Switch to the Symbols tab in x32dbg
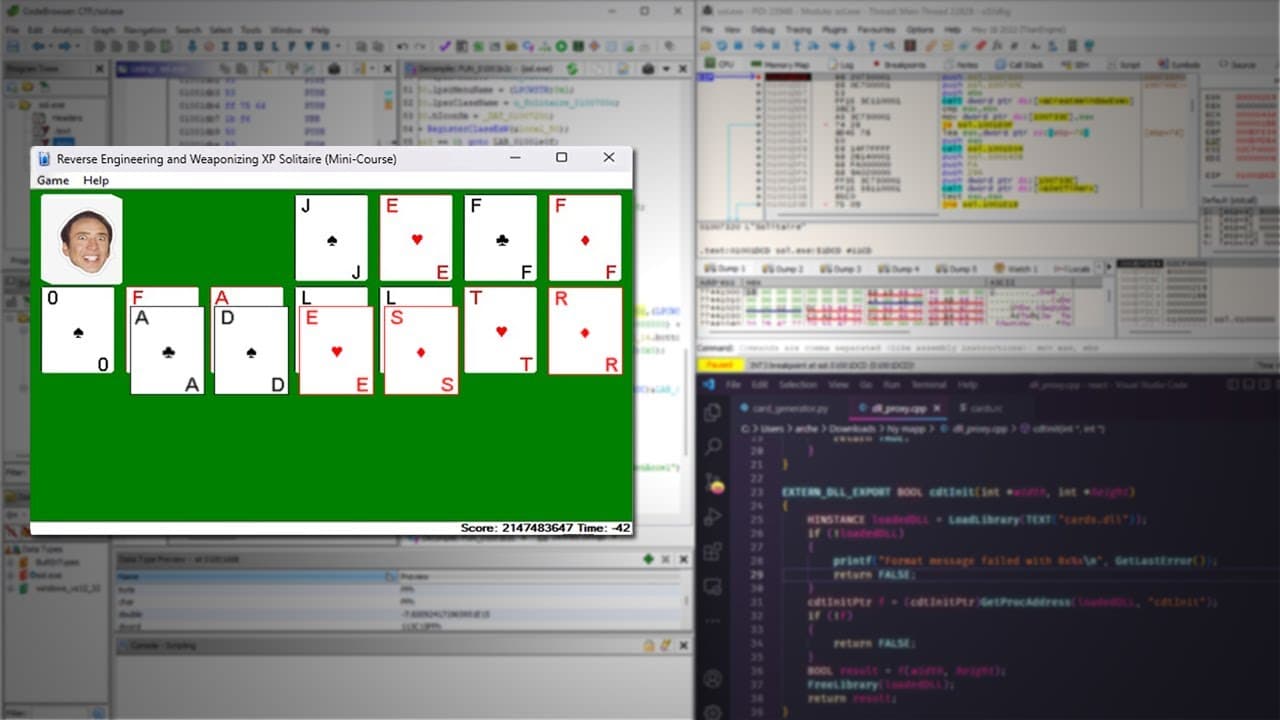The width and height of the screenshot is (1280, 720). [x=1181, y=64]
